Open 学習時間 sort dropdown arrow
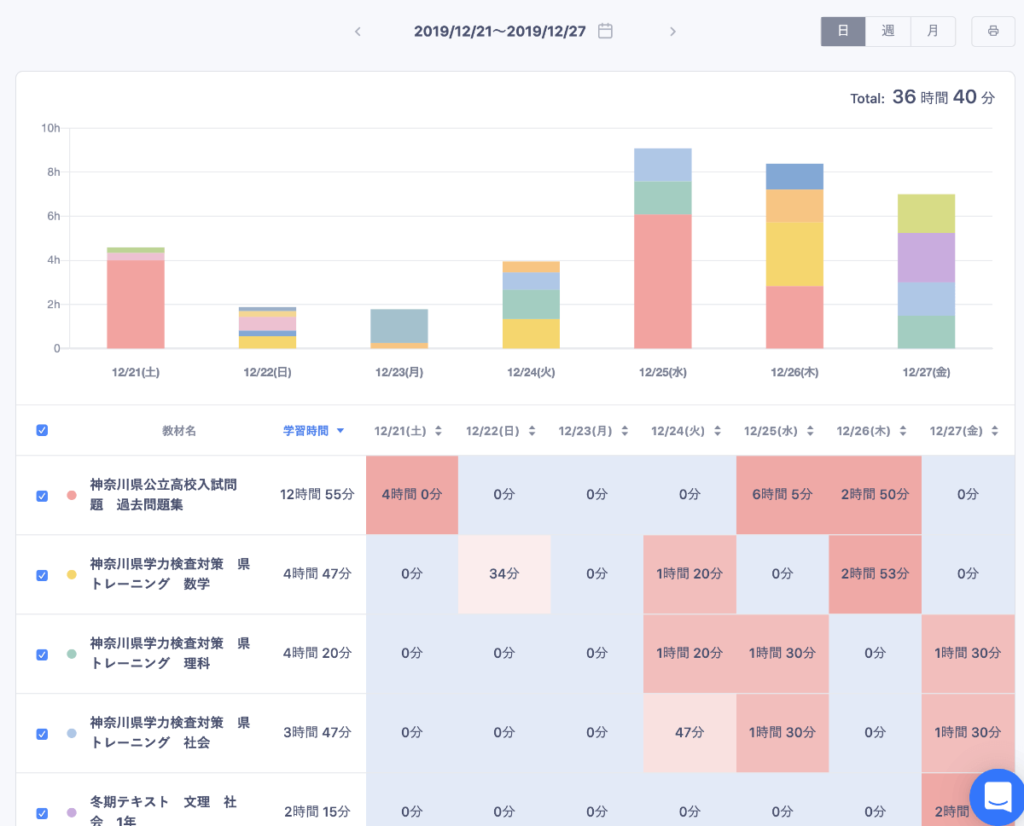1024x826 pixels. [340, 431]
